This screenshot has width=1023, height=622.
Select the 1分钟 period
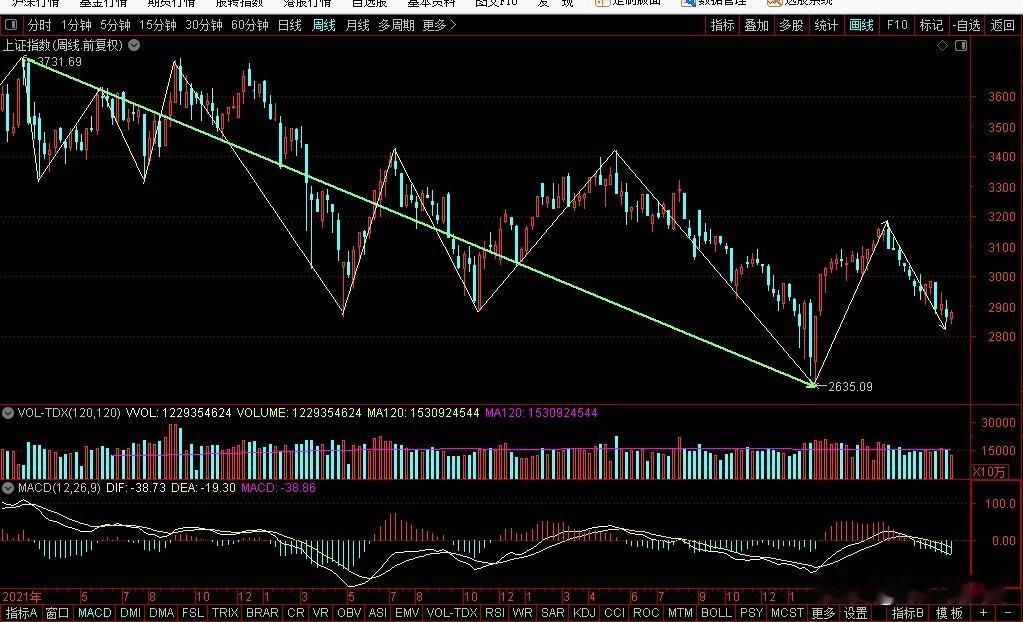coord(76,25)
